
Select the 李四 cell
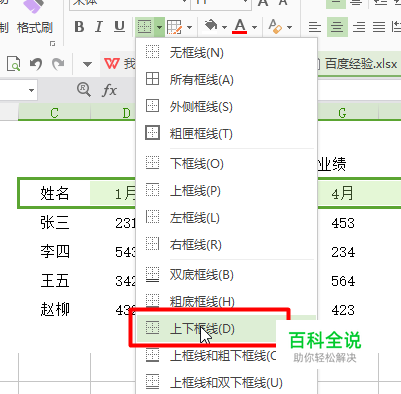[54, 251]
